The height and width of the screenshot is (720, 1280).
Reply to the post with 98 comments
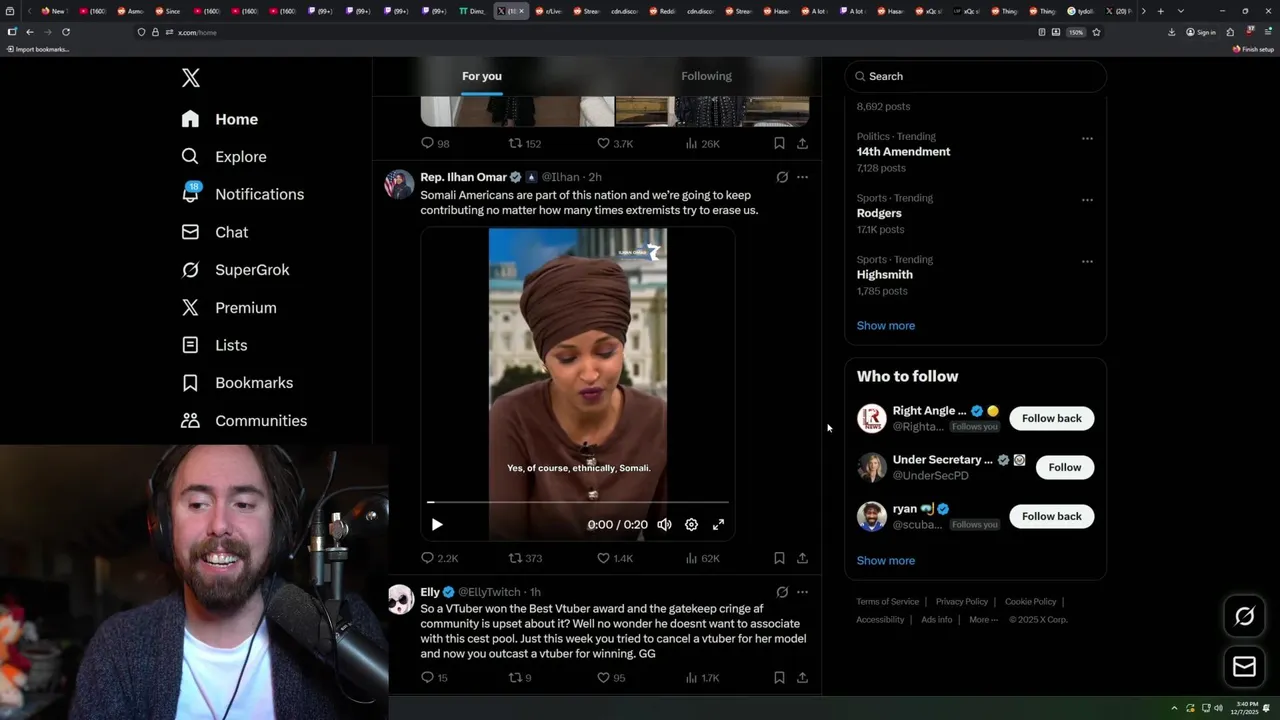[435, 143]
